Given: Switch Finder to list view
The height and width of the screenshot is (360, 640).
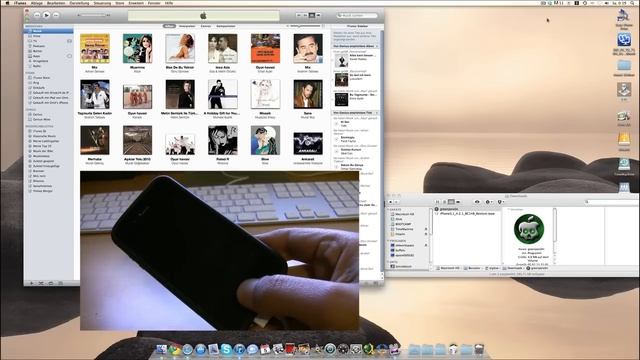Looking at the screenshot, I should (x=444, y=202).
